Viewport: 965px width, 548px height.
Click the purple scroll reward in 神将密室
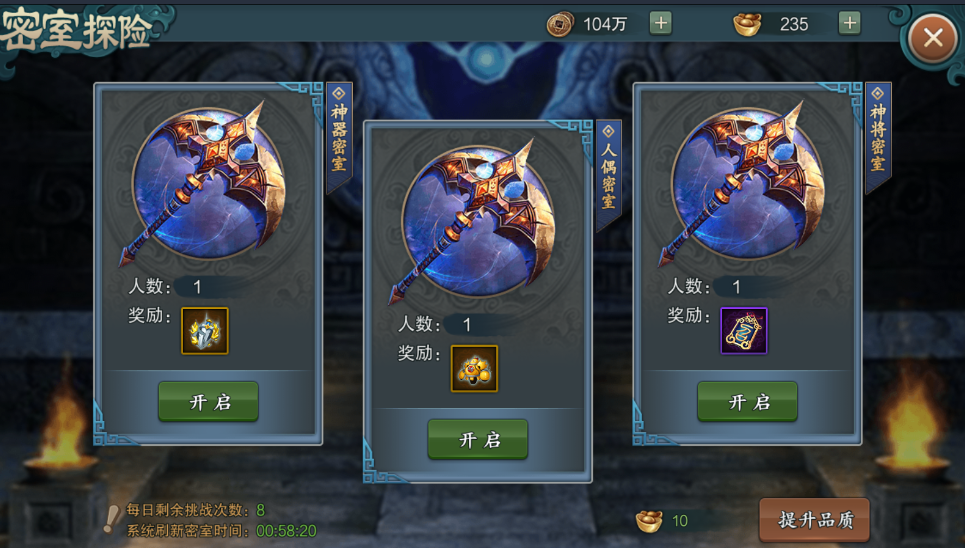pyautogui.click(x=744, y=331)
